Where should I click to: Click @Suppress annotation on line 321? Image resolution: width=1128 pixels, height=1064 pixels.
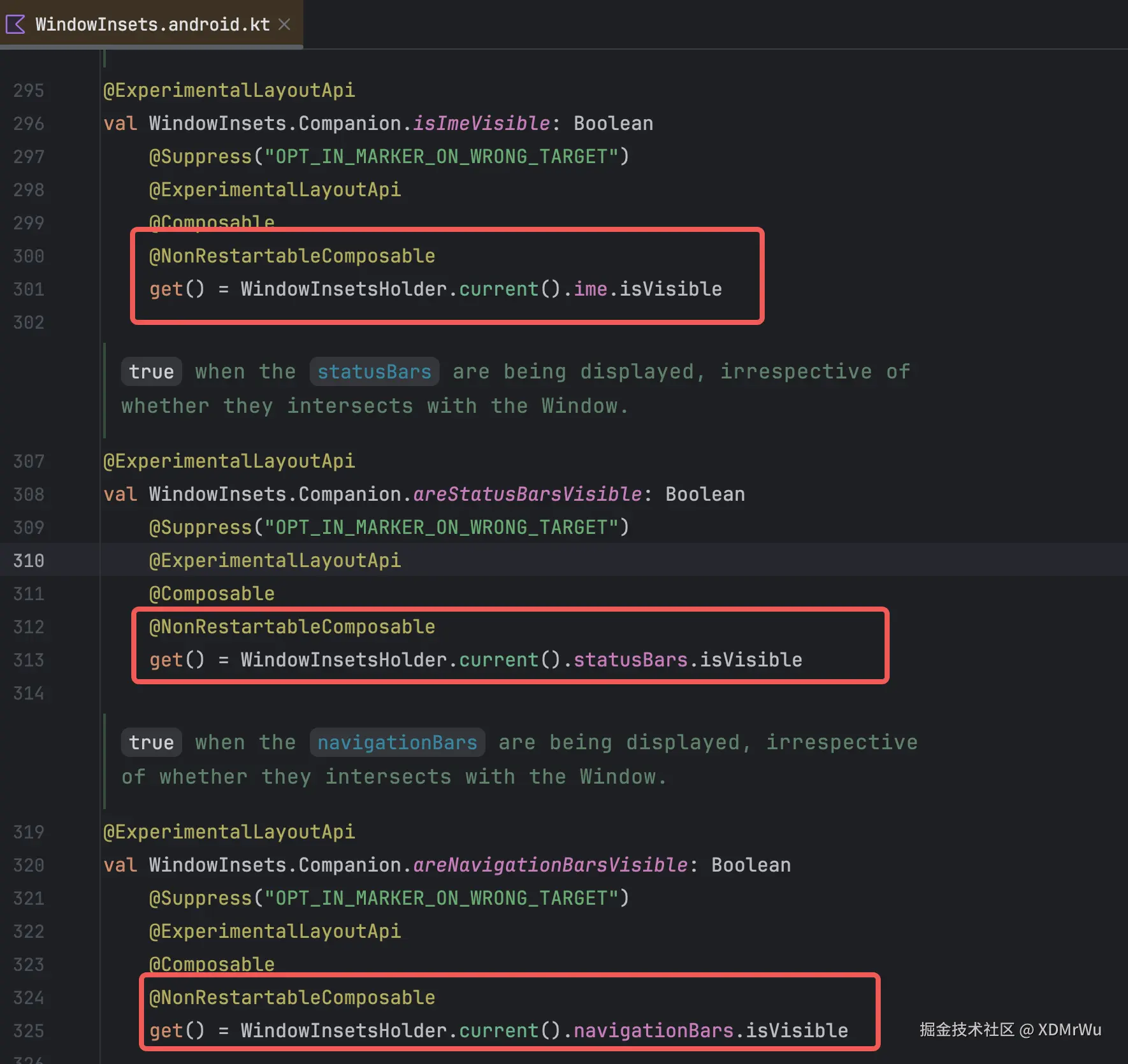point(200,898)
